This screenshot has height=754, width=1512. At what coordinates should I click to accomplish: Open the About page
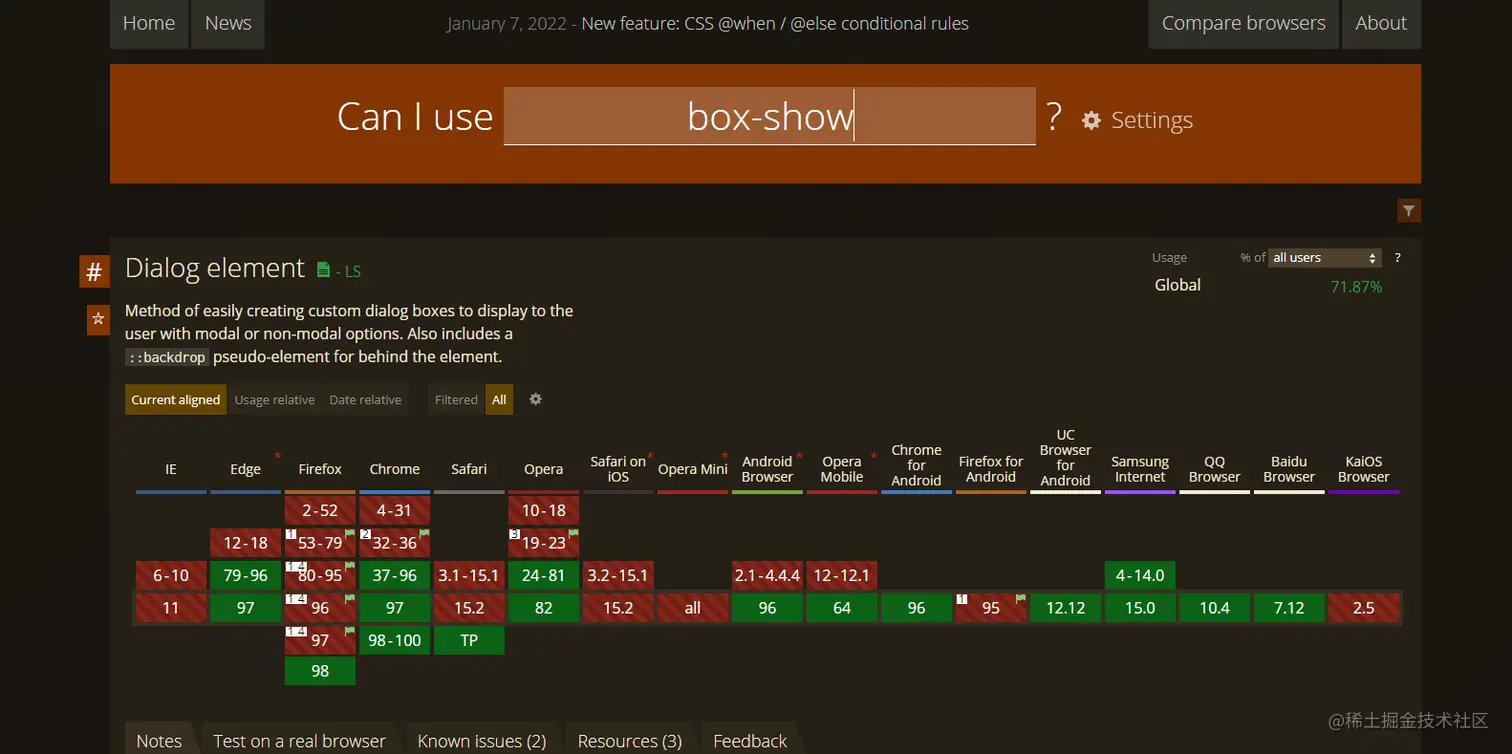click(x=1381, y=23)
